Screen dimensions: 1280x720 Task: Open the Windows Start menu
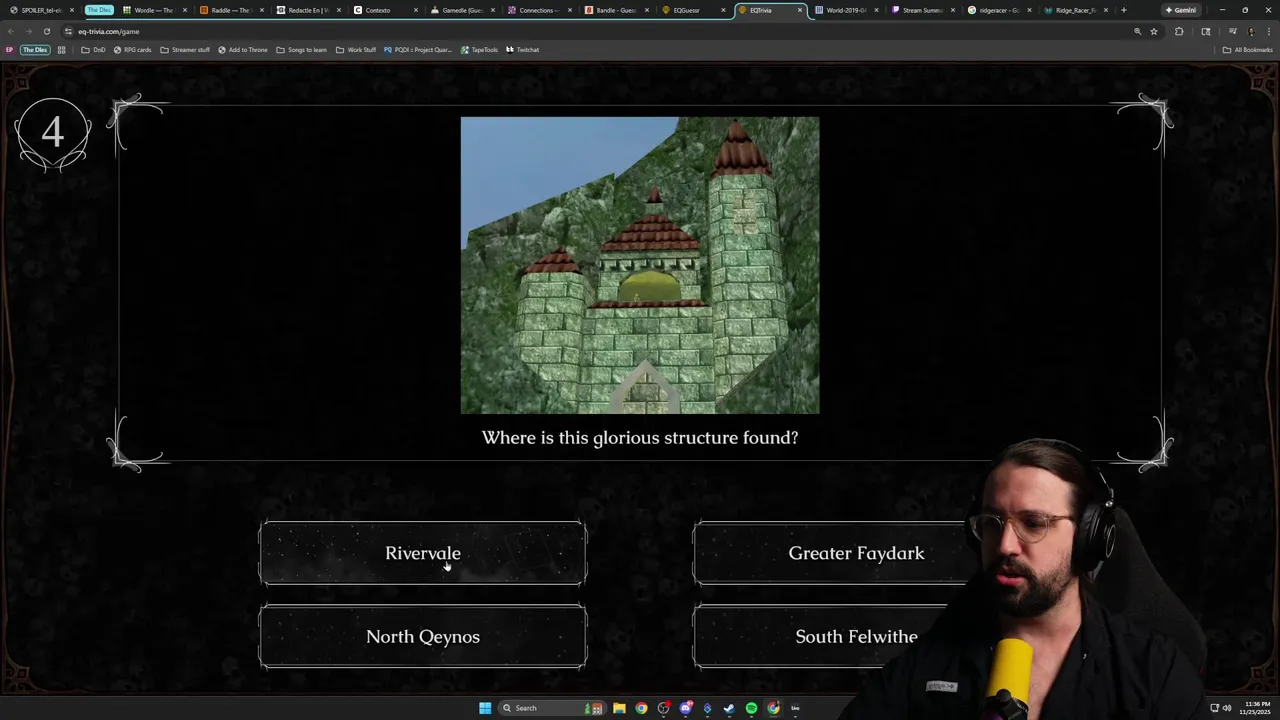click(485, 708)
